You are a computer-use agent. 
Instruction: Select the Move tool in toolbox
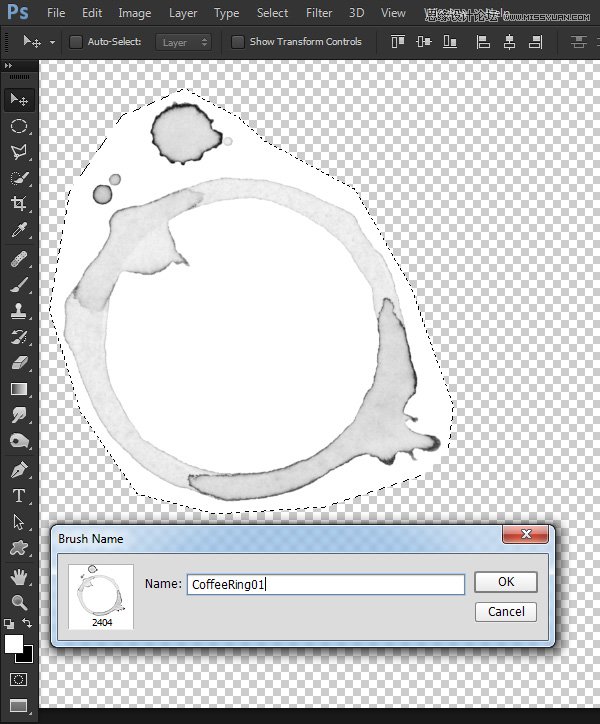coord(19,99)
